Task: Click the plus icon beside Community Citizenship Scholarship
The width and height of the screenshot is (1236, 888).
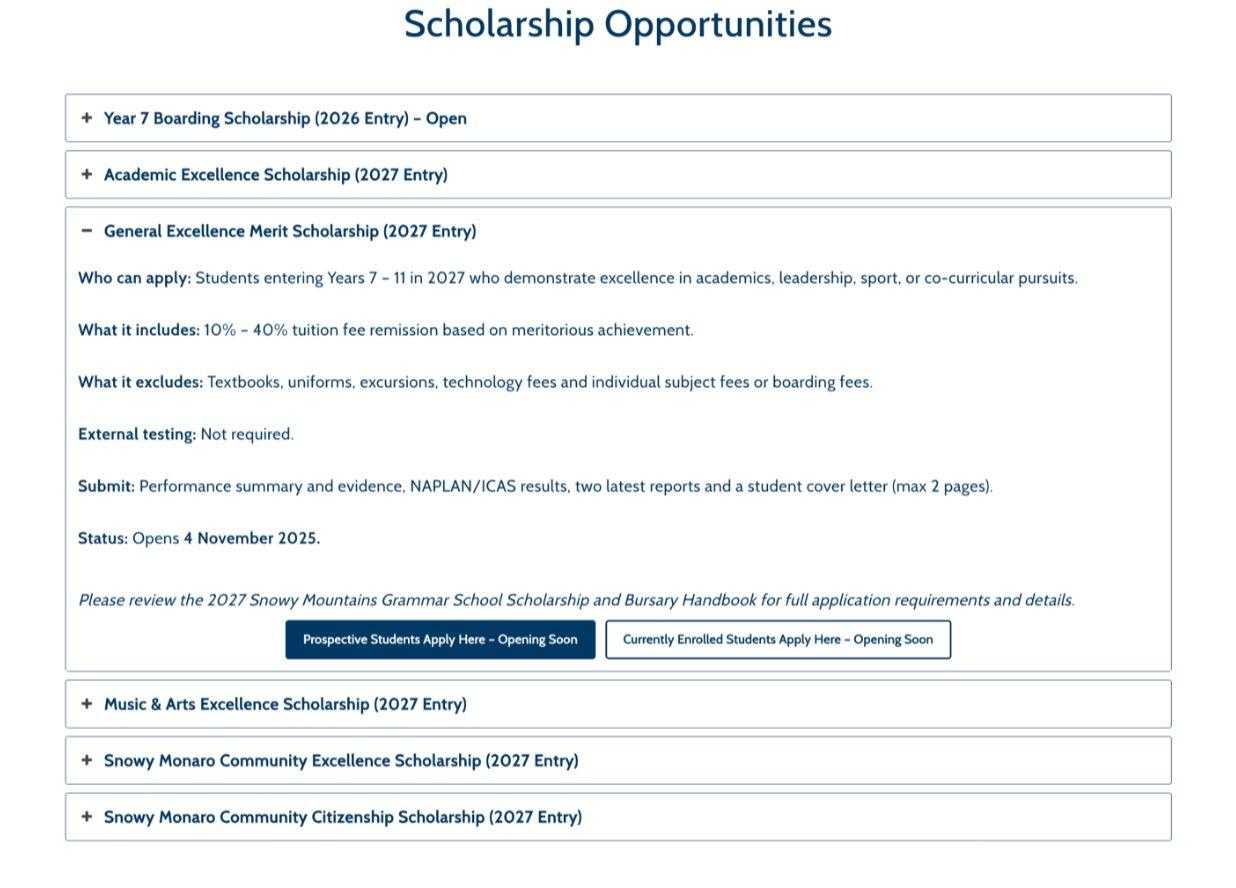Action: [x=87, y=817]
